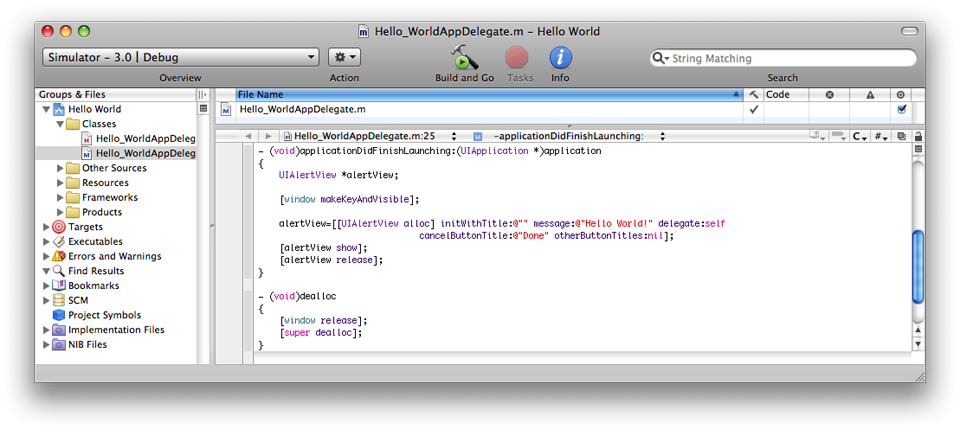Open the breakpoints popup in editor navigation bar
960x430 pixels.
(x=838, y=136)
